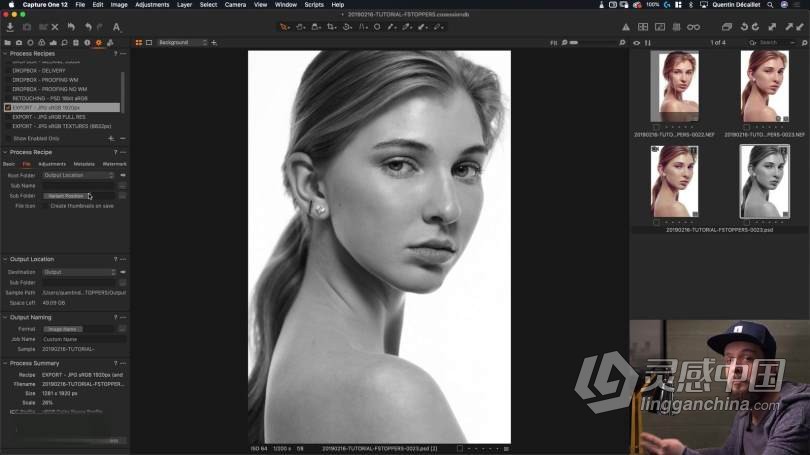The image size is (810, 455).
Task: Rotate image right icon
Action: click(x=756, y=27)
